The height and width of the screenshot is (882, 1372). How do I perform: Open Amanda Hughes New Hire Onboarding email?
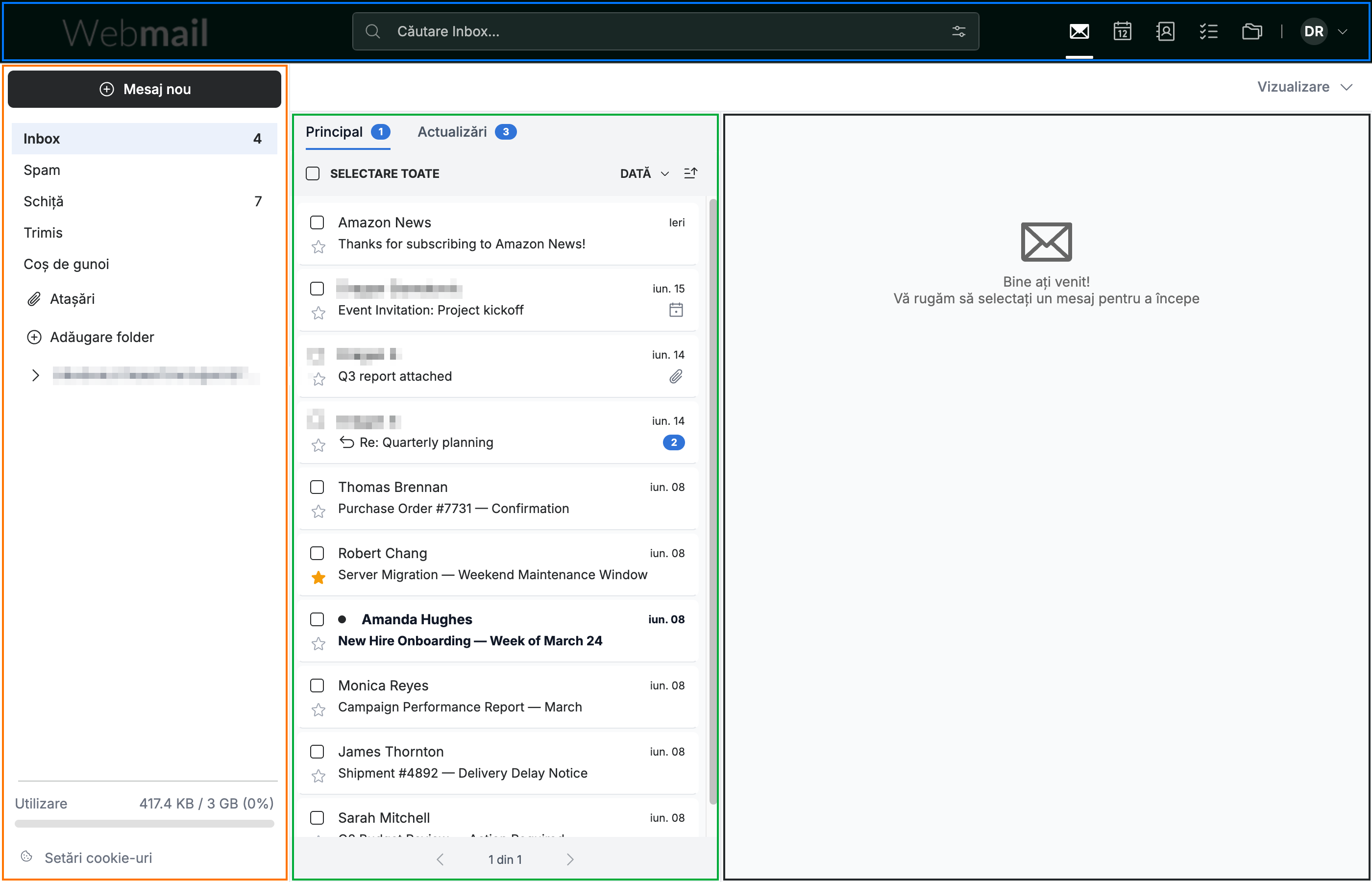tap(498, 630)
